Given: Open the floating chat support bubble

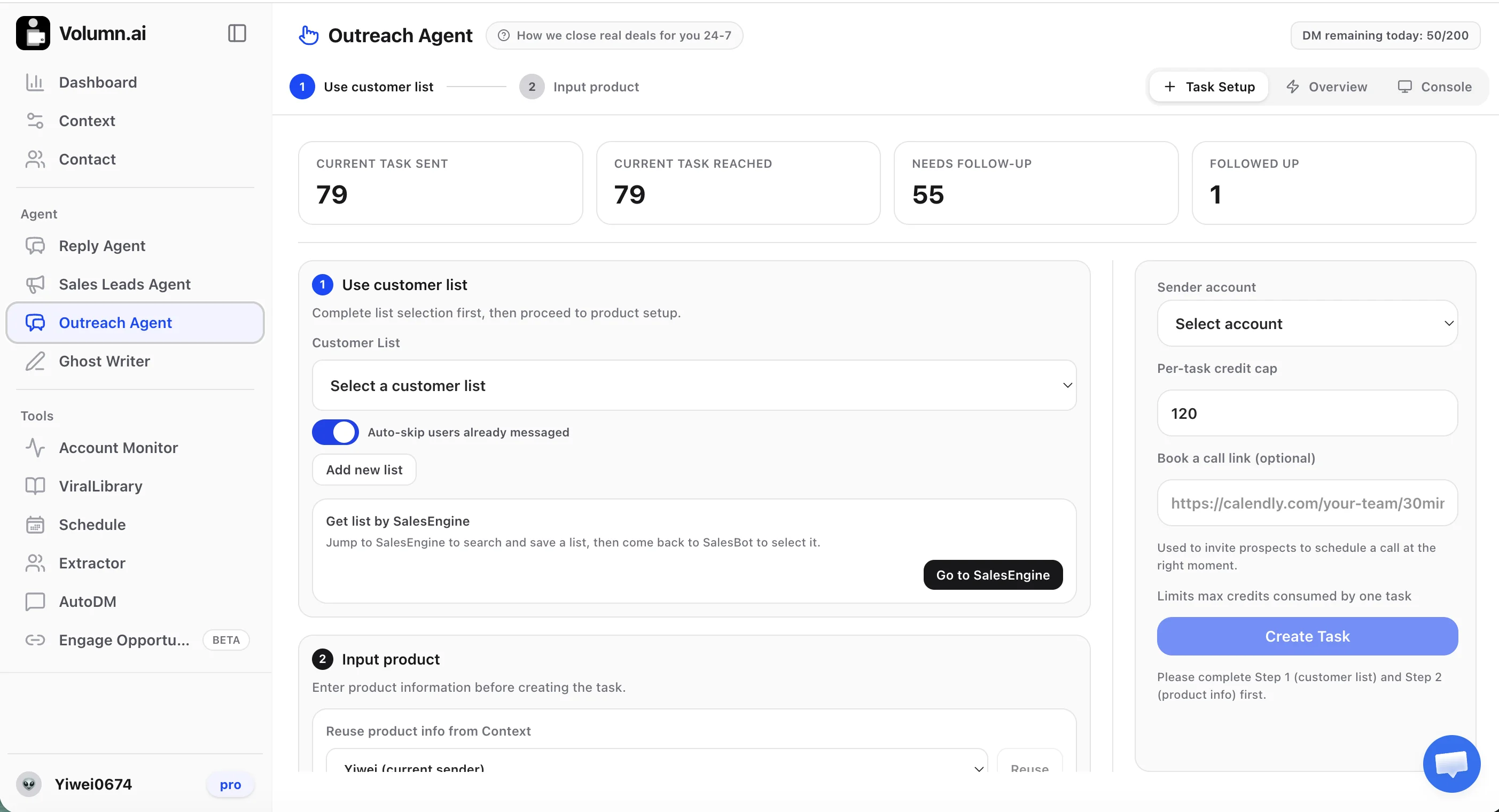Looking at the screenshot, I should (1451, 764).
